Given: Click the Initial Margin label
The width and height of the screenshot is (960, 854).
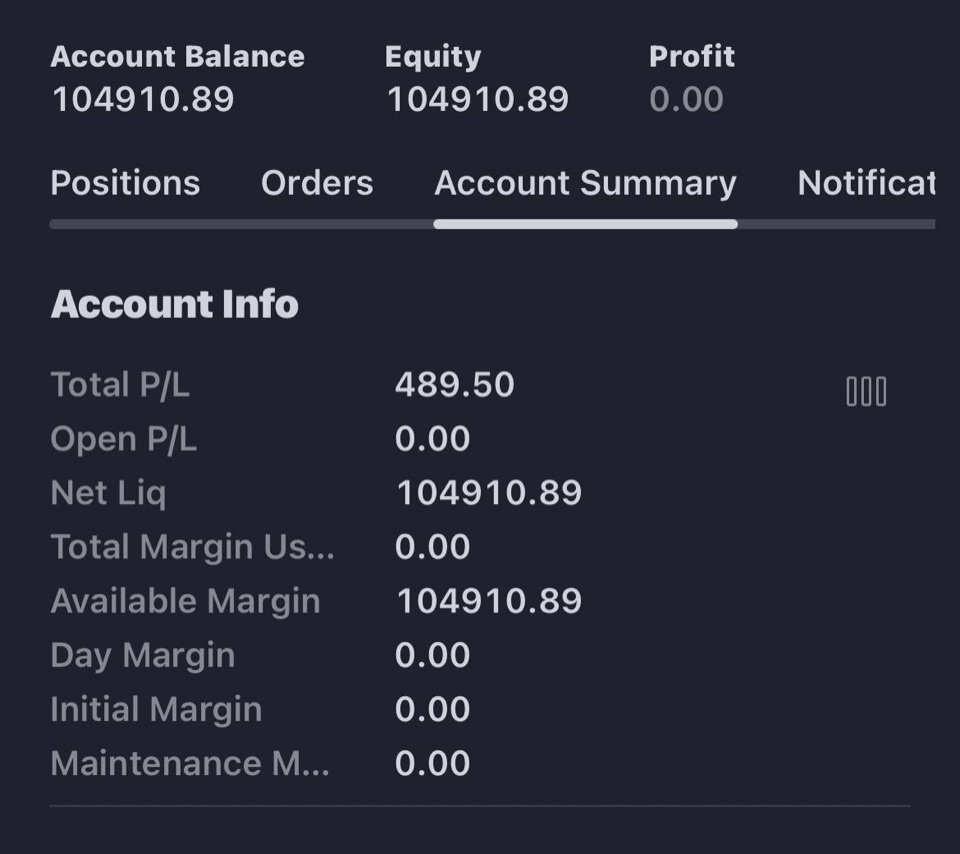Looking at the screenshot, I should [156, 710].
